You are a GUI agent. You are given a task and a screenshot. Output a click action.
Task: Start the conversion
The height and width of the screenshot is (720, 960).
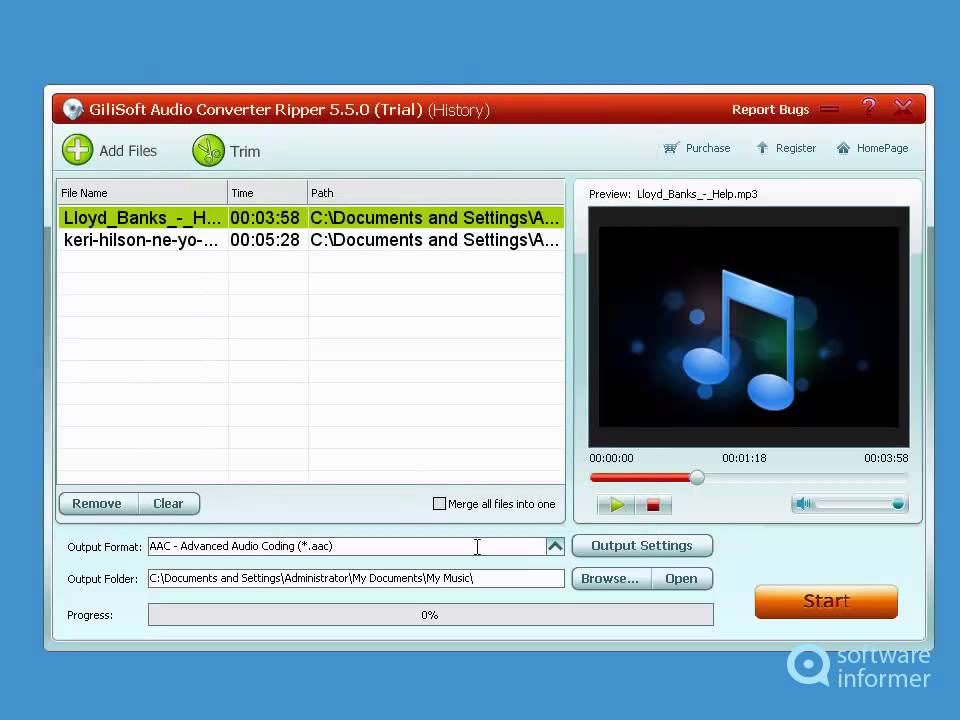(826, 601)
